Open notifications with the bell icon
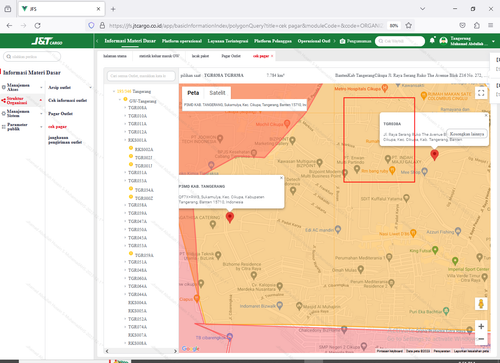This screenshot has width=500, height=363. click(432, 40)
